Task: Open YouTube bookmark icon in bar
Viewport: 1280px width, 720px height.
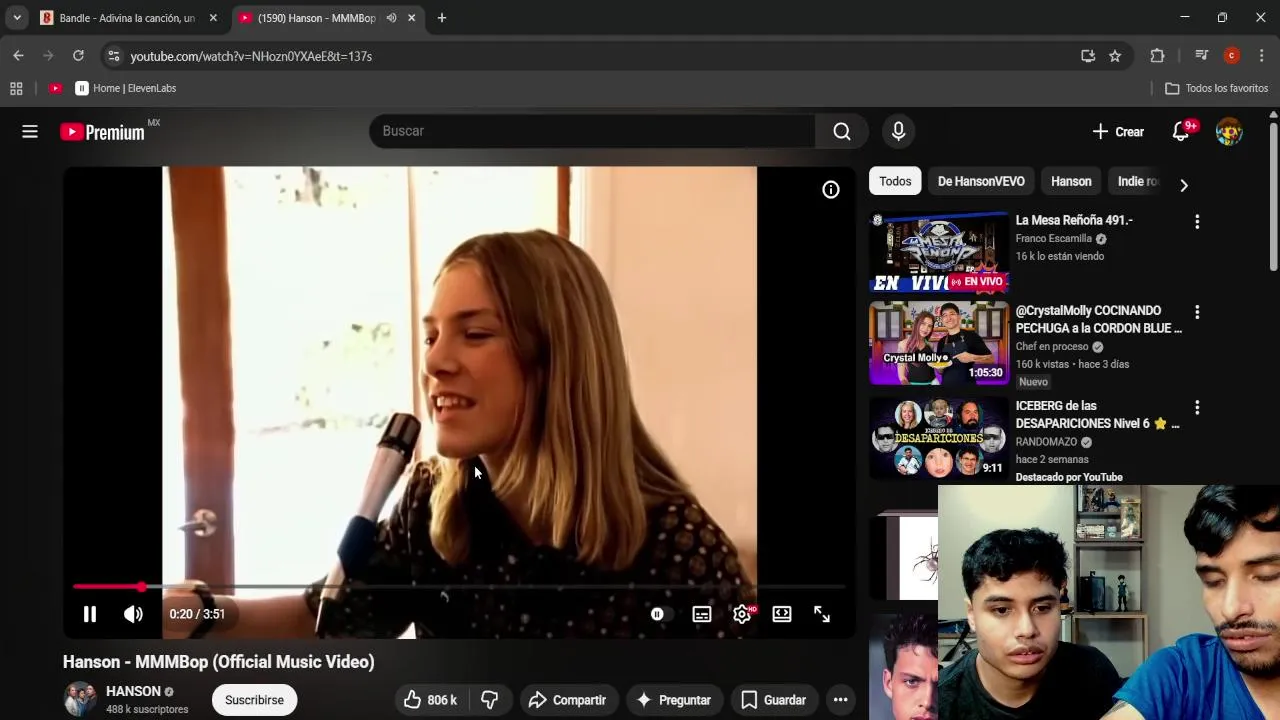Action: click(56, 88)
